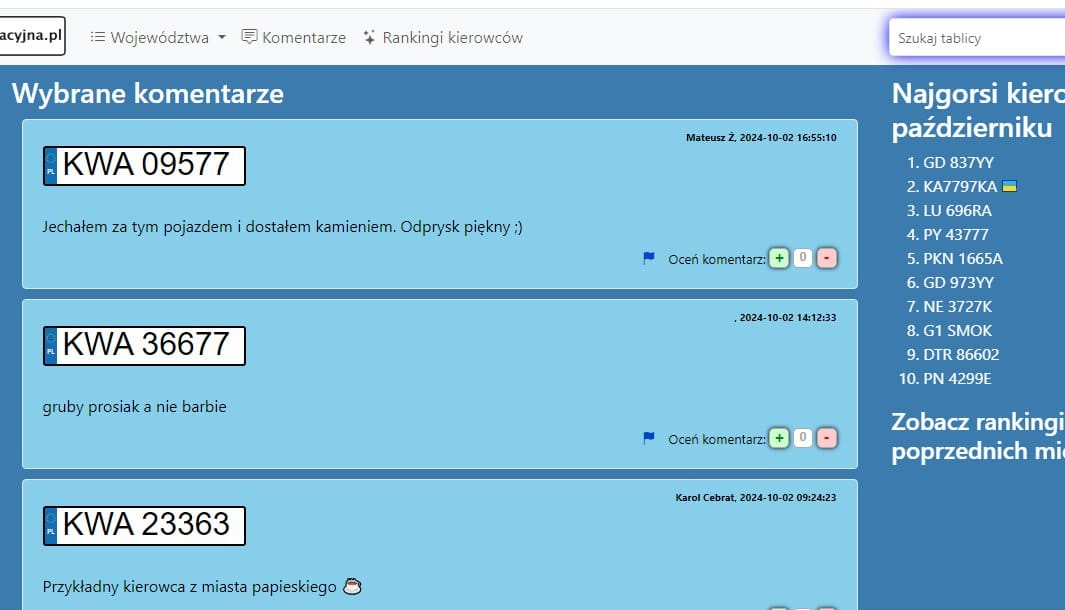Open license plate KWA 36677

click(x=144, y=346)
